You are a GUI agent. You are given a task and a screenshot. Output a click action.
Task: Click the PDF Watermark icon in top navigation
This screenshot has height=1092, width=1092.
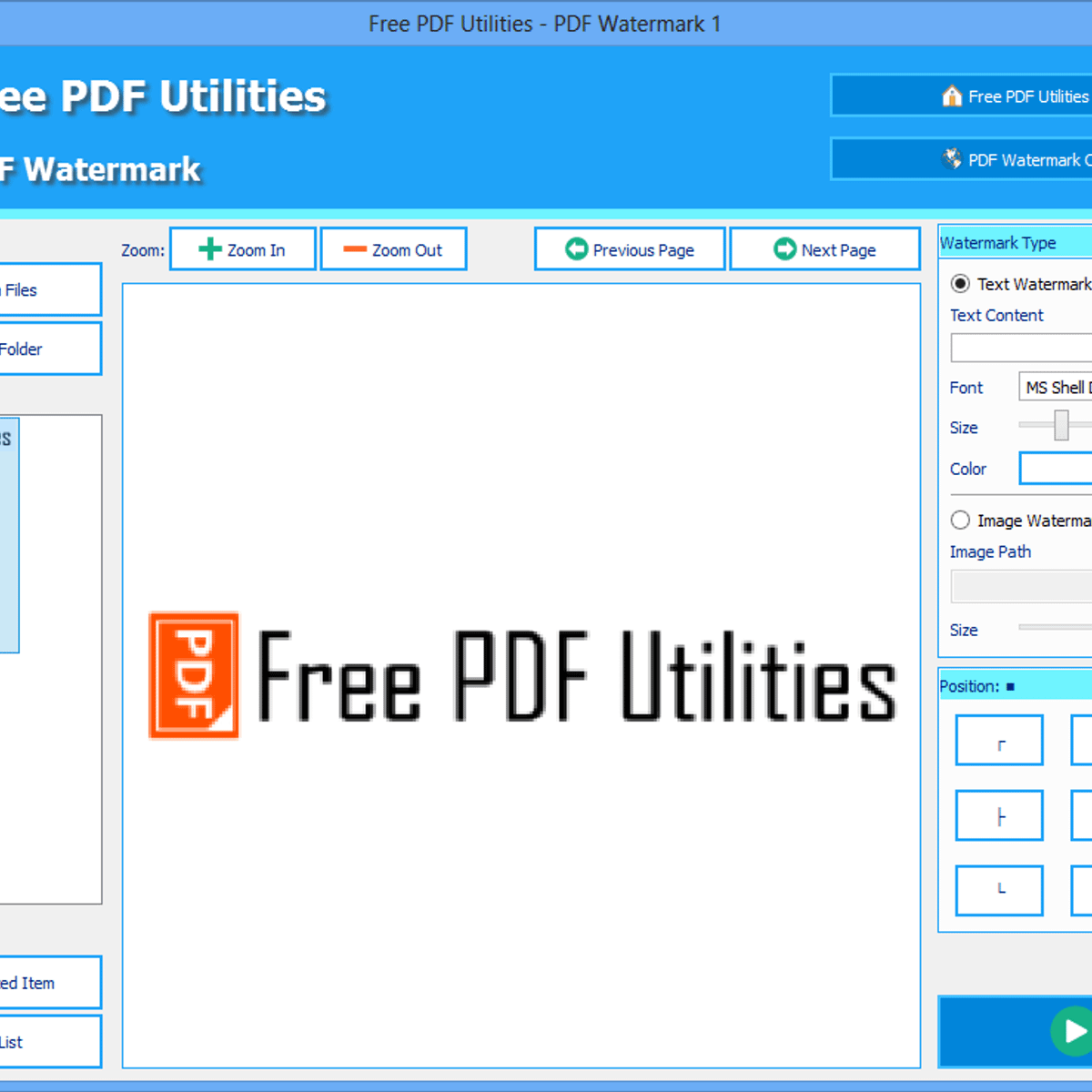coord(952,158)
